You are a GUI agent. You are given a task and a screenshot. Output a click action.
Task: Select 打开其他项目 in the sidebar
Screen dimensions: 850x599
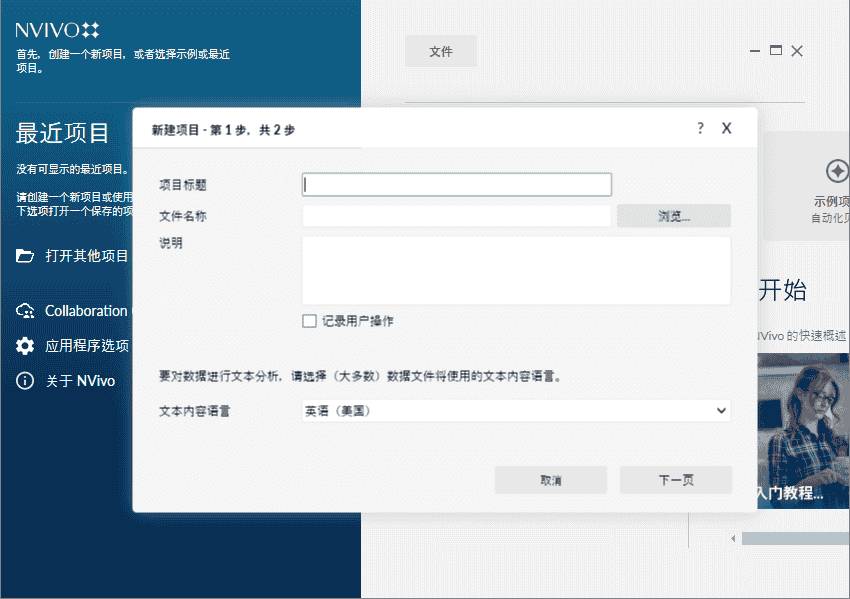point(87,256)
